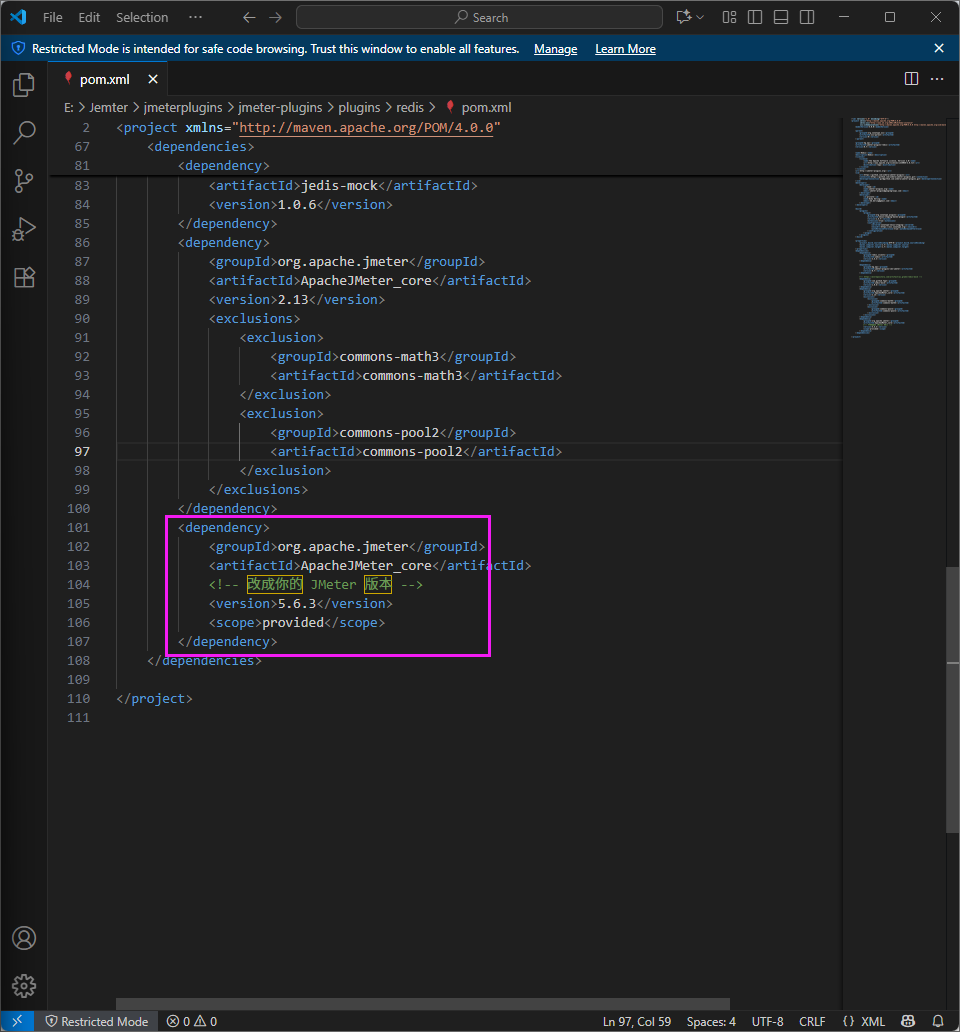Close the pom.xml tab
Image resolution: width=960 pixels, height=1032 pixels.
click(x=153, y=79)
